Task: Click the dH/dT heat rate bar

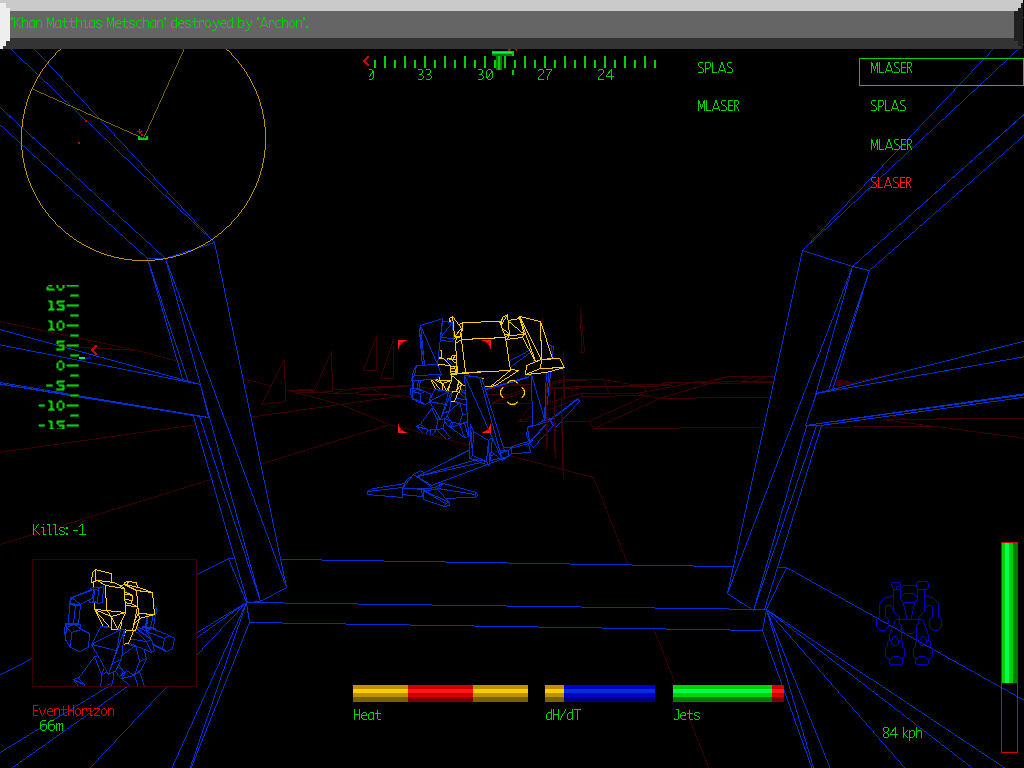Action: coord(600,693)
